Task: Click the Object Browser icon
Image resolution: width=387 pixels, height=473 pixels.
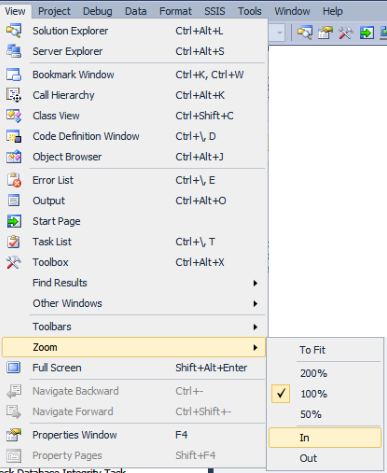Action: [x=14, y=157]
